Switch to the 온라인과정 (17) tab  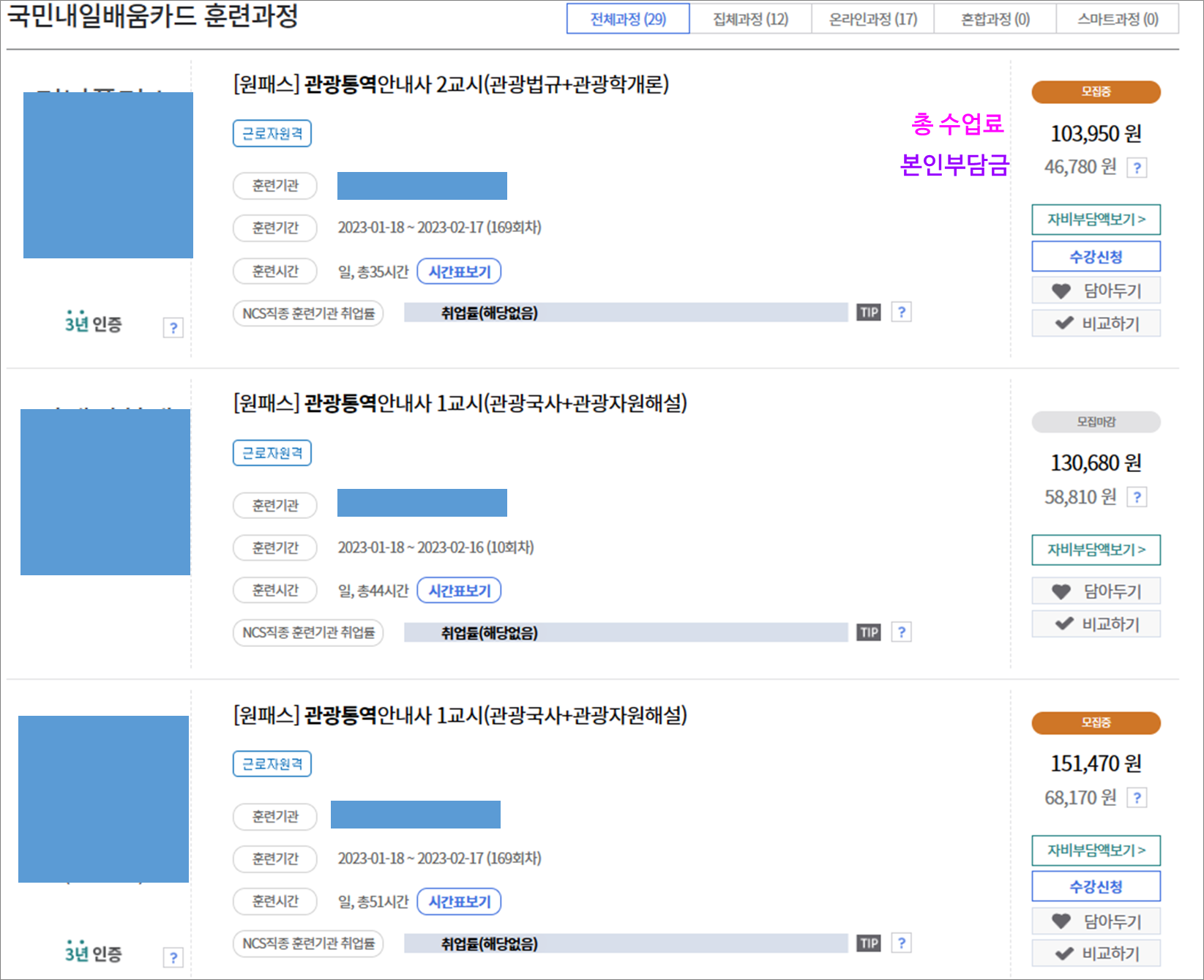click(872, 18)
